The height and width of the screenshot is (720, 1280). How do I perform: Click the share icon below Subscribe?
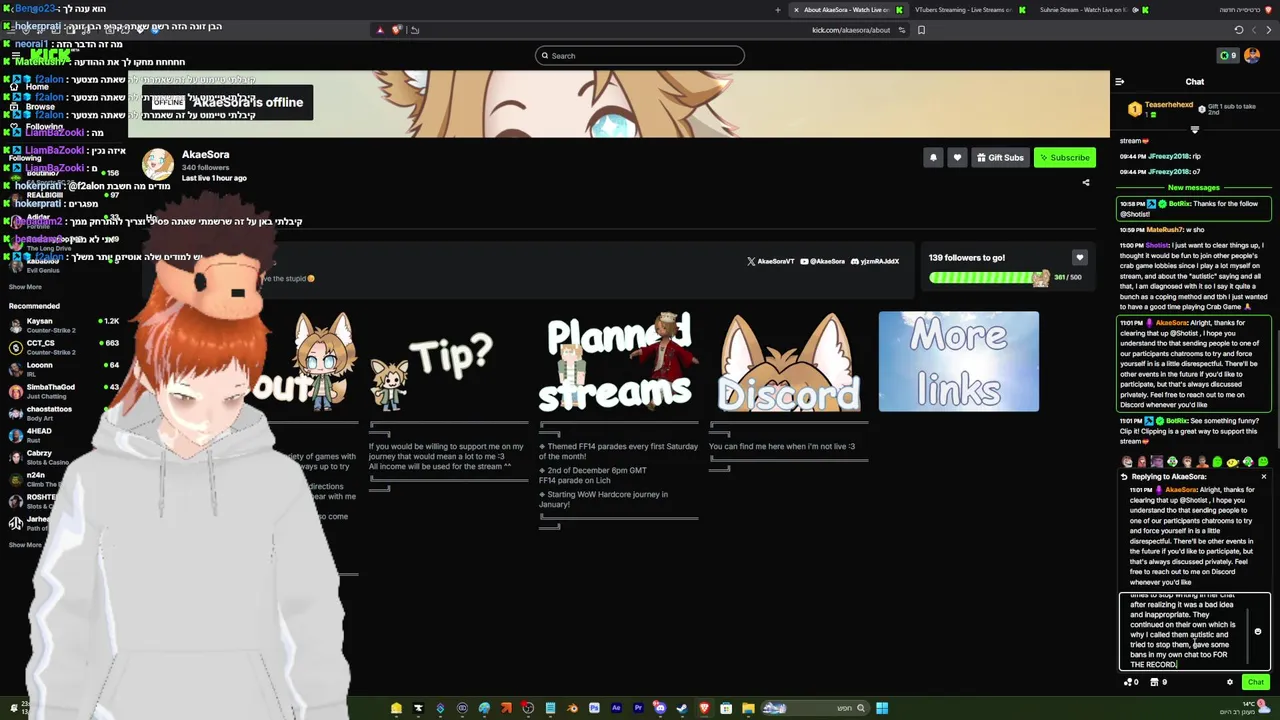(x=1086, y=182)
